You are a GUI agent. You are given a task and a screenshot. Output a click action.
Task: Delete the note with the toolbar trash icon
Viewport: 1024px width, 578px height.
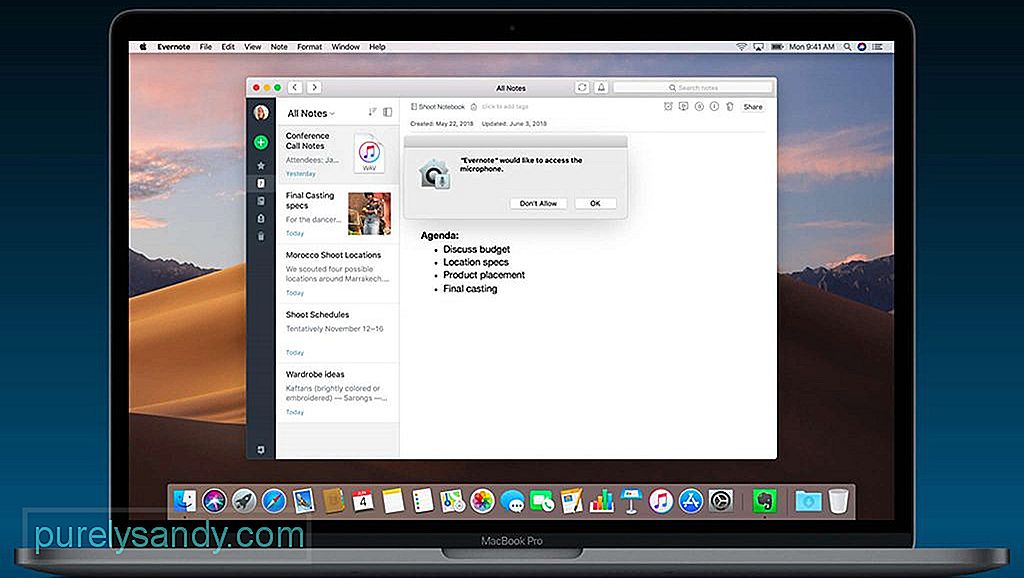pos(730,106)
